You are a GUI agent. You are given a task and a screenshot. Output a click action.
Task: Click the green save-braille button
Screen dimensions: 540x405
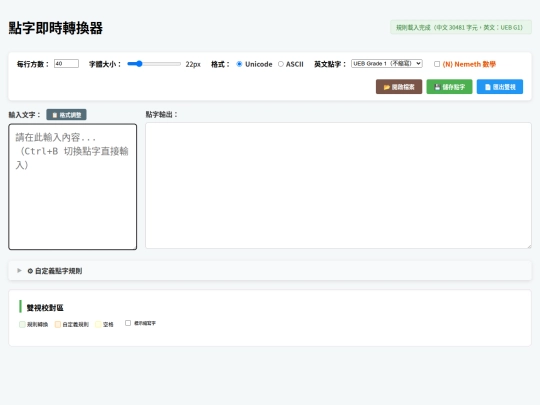pyautogui.click(x=449, y=87)
